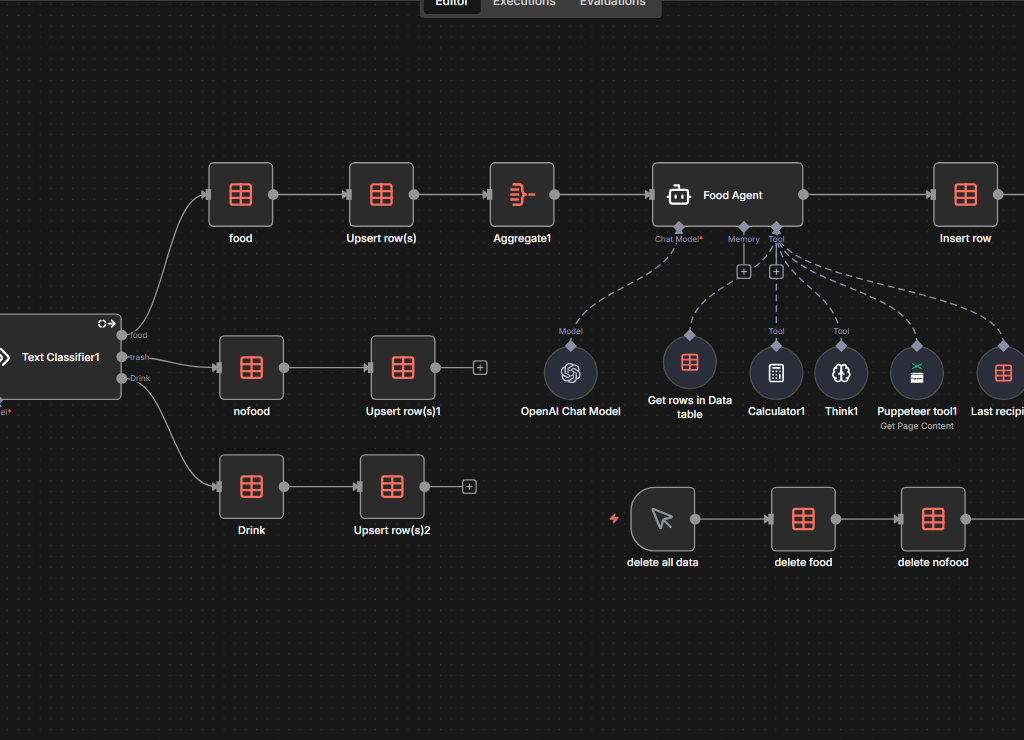Click the Insert row node
Viewport: 1024px width, 740px height.
point(965,195)
